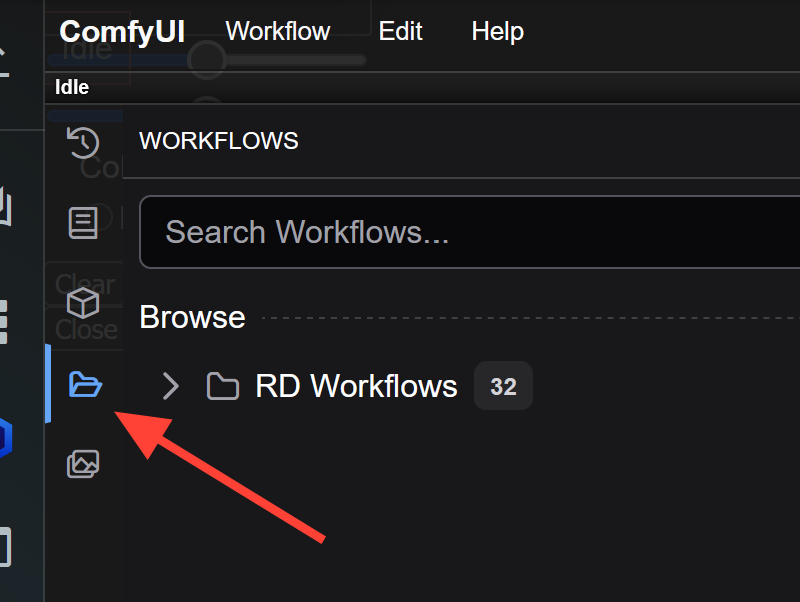Click the ComfyUI logo text
The image size is (800, 602).
coord(122,31)
